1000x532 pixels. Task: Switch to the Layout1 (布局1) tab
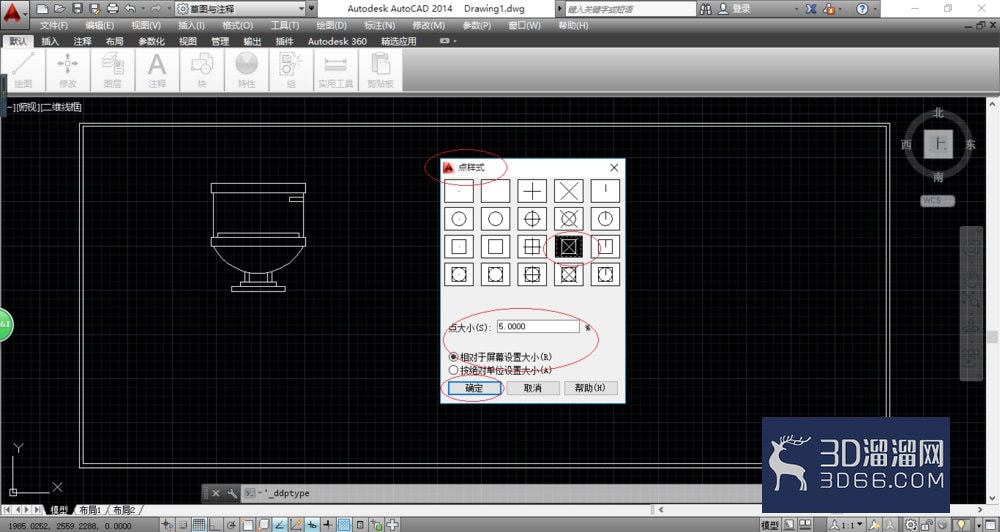click(91, 510)
